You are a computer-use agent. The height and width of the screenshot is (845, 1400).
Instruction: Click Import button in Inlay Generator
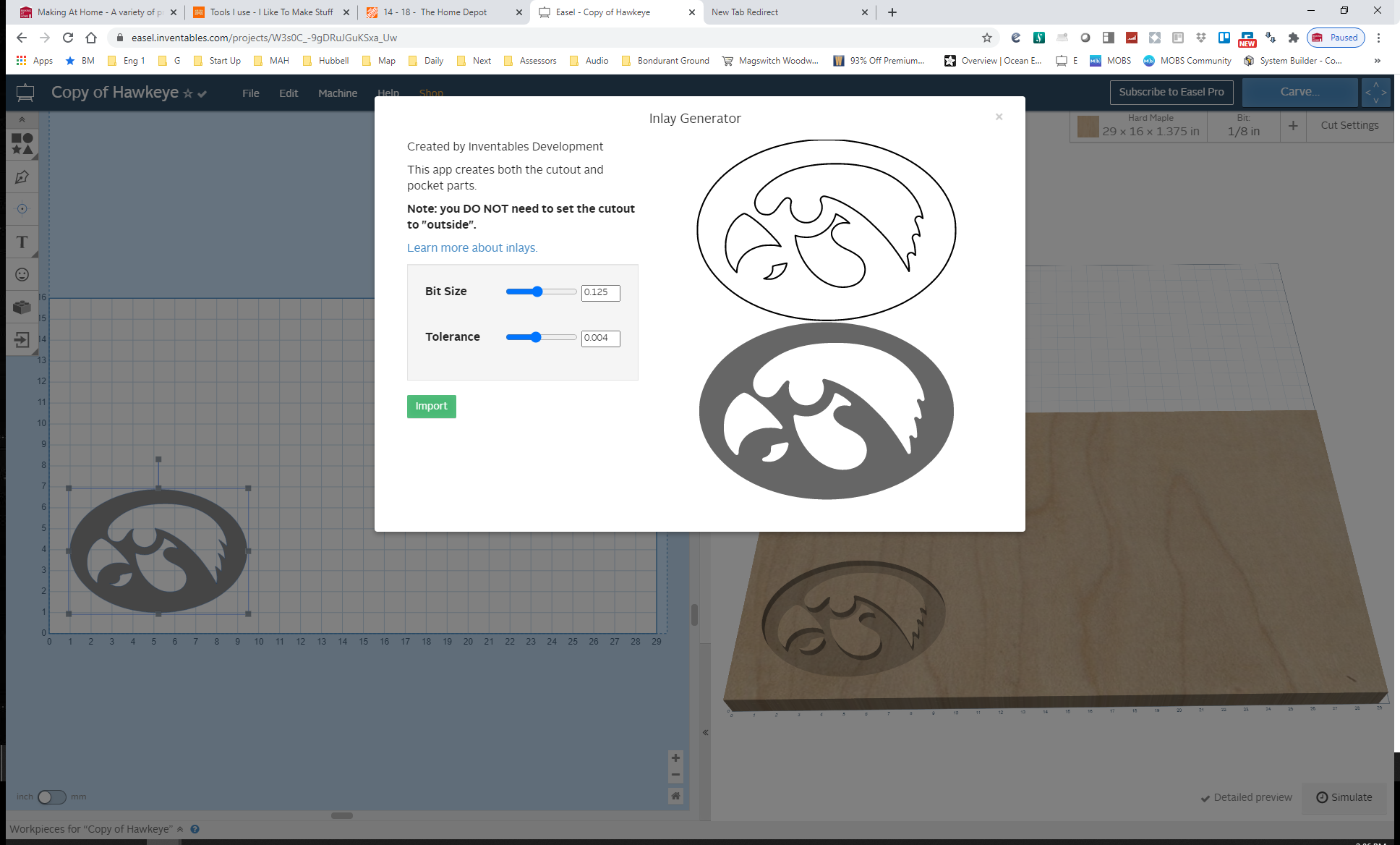point(430,406)
